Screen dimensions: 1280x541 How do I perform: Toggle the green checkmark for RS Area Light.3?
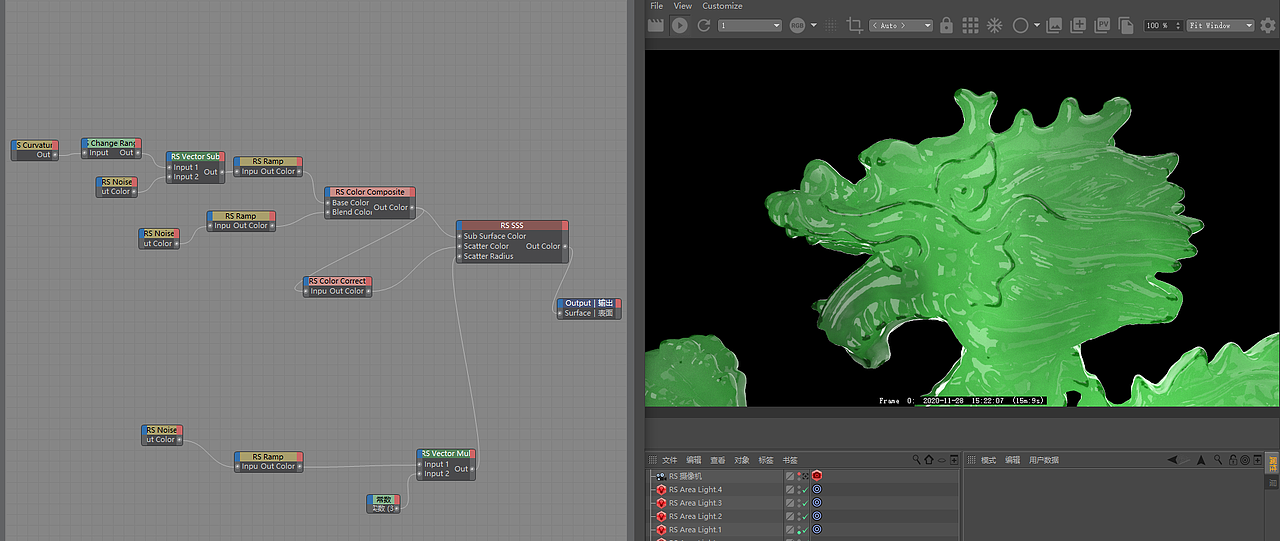[803, 503]
